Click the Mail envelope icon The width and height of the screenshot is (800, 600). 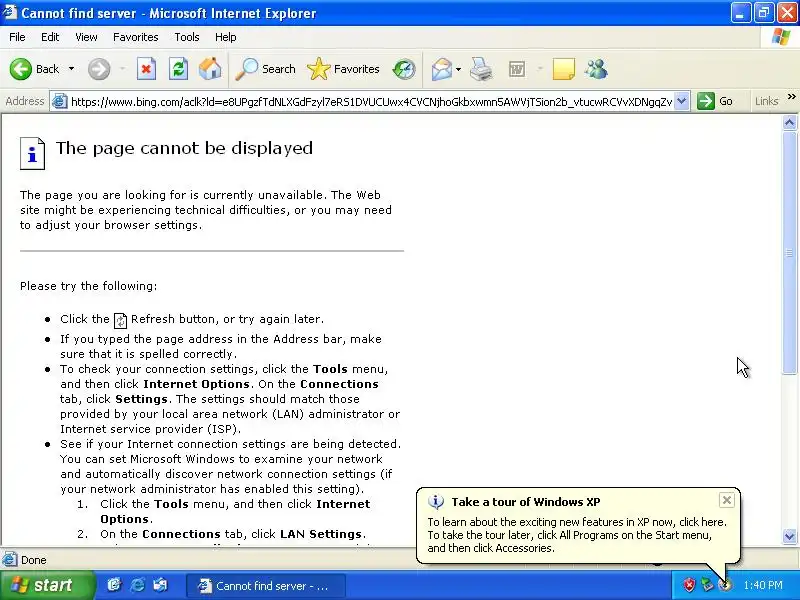pyautogui.click(x=441, y=69)
